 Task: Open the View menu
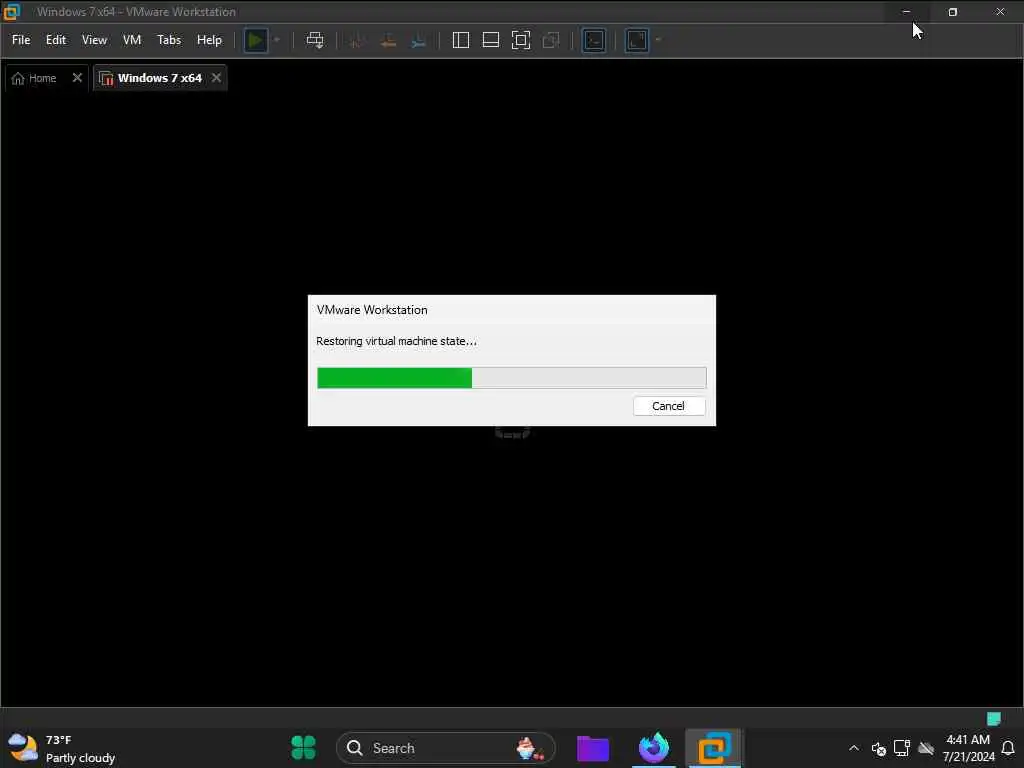94,40
